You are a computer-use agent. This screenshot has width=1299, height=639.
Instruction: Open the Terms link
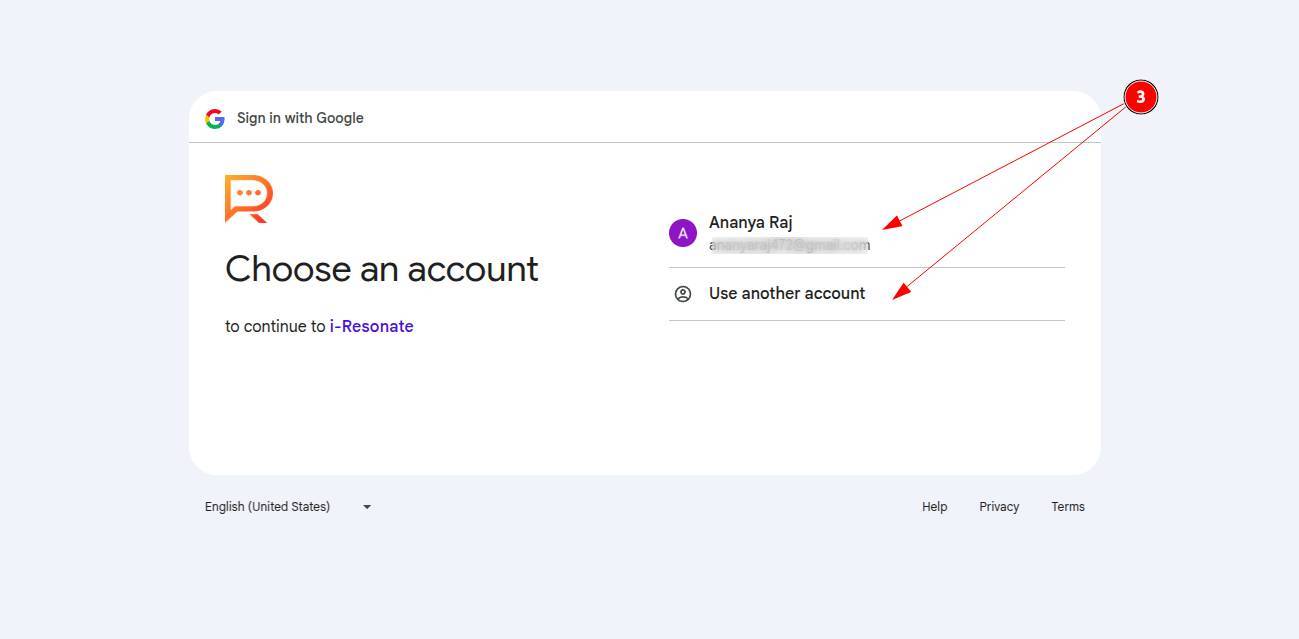[1067, 507]
